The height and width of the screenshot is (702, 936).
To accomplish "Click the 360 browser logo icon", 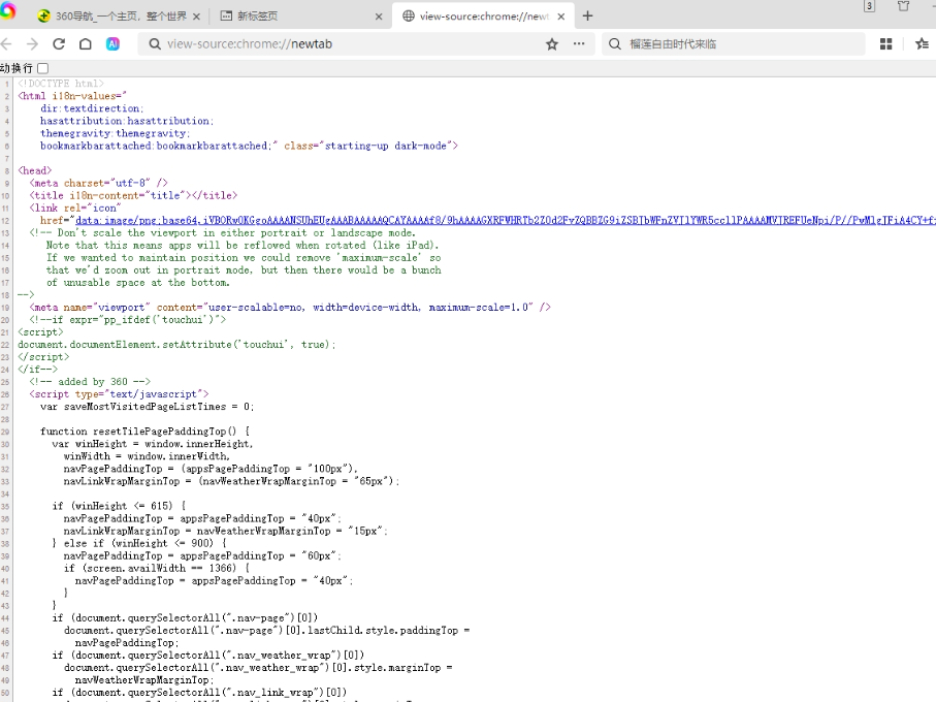I will click(7, 11).
